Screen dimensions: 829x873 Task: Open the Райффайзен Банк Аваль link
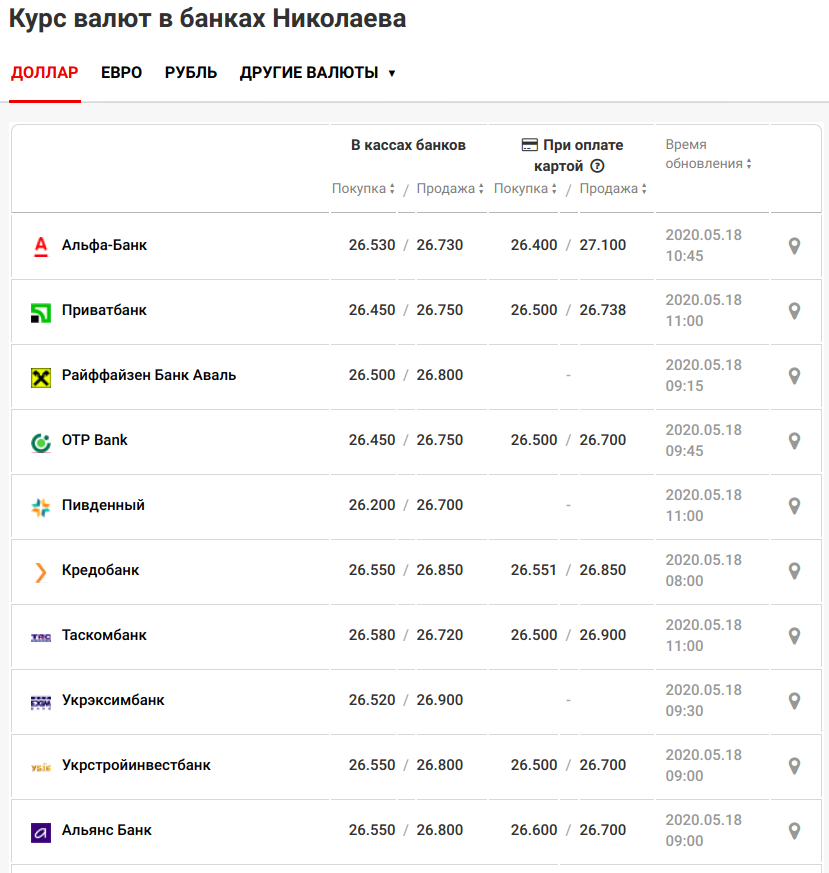point(149,375)
